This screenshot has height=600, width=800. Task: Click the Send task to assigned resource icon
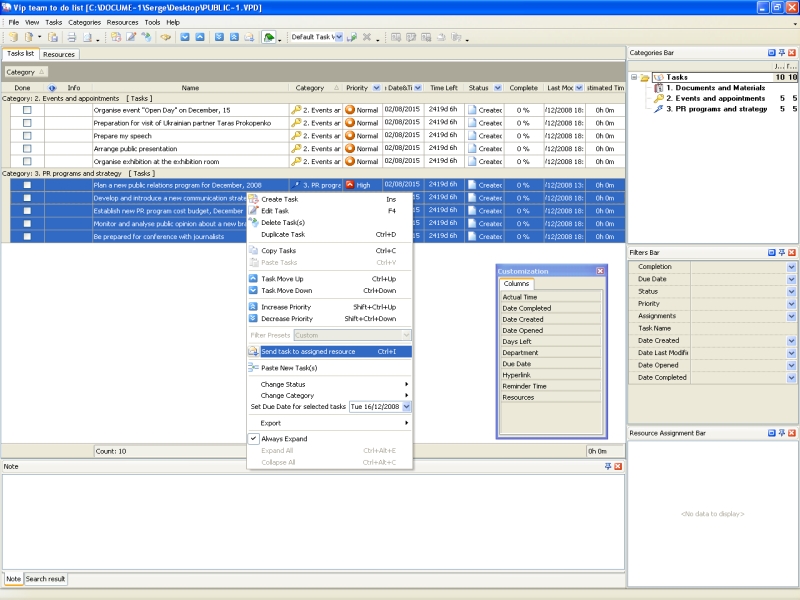point(254,352)
